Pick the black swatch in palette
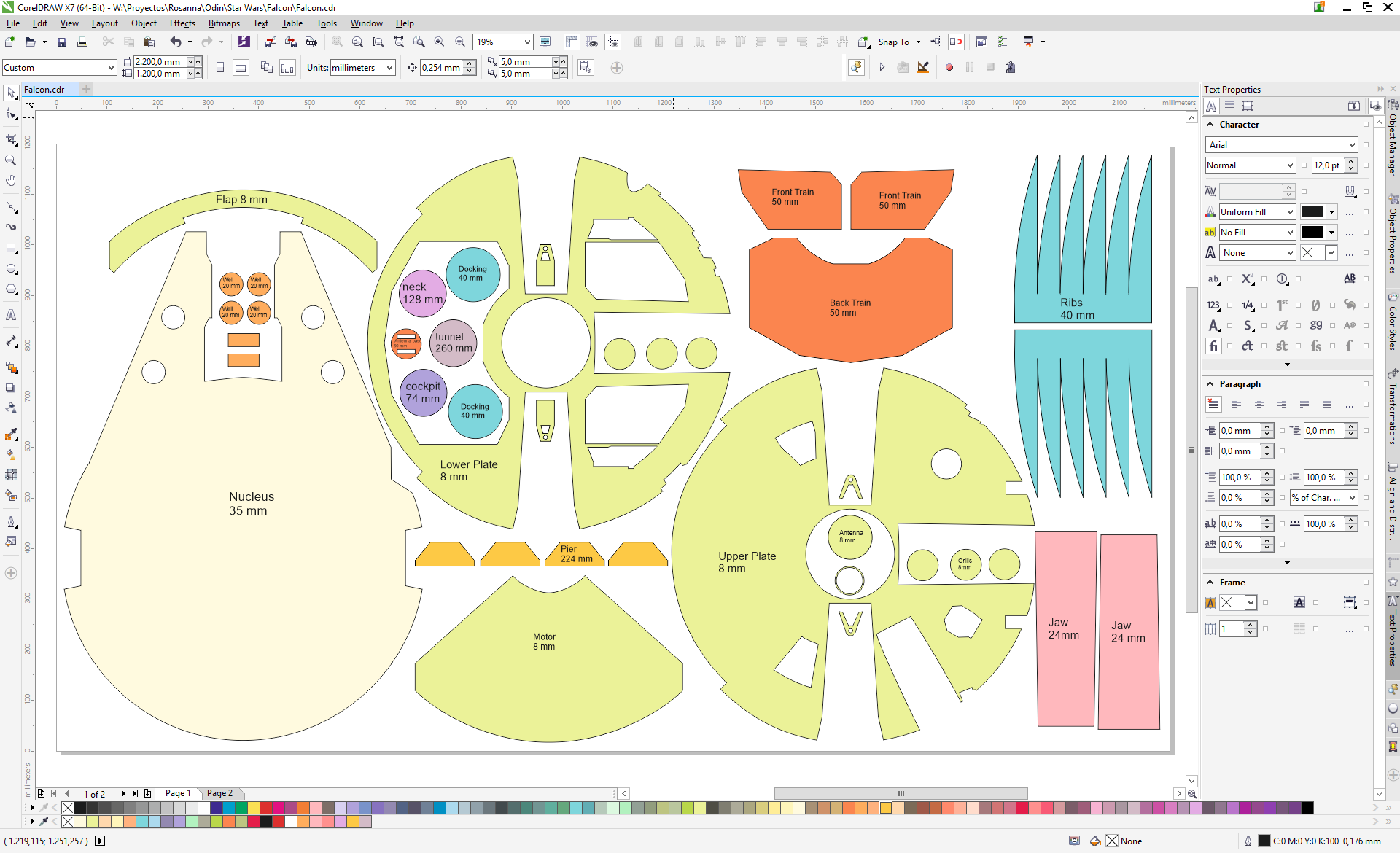The image size is (1400, 853). pyautogui.click(x=79, y=808)
